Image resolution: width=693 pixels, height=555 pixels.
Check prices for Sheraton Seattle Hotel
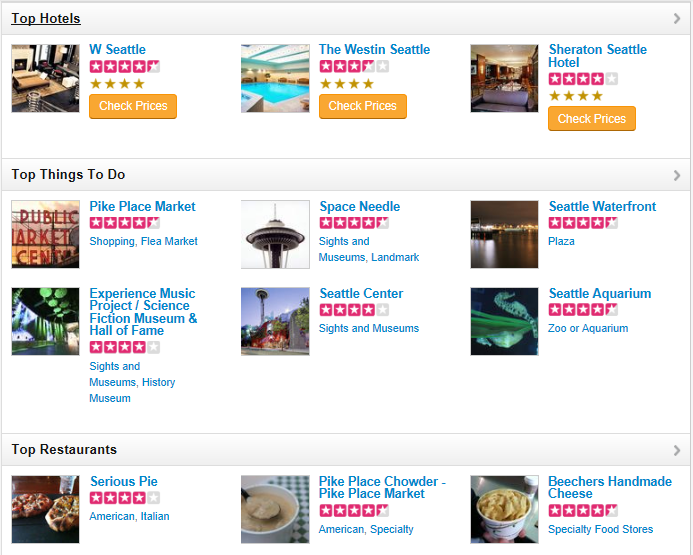591,119
